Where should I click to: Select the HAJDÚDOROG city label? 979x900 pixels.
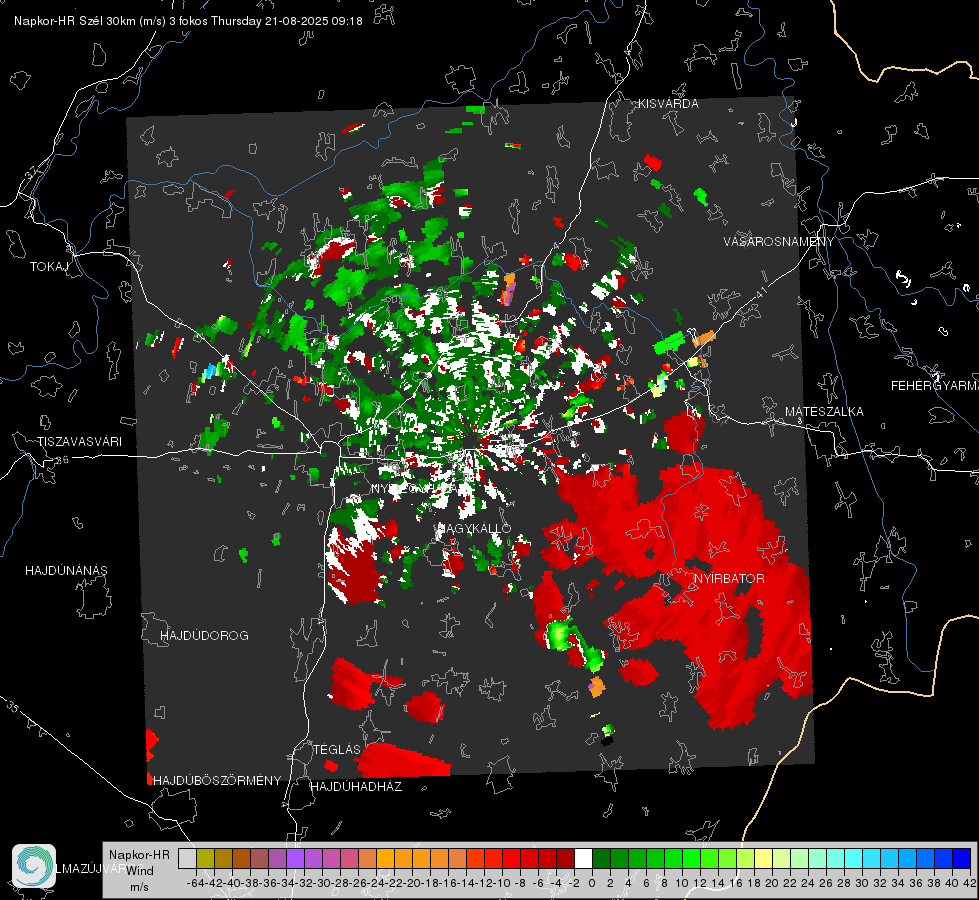pyautogui.click(x=204, y=636)
